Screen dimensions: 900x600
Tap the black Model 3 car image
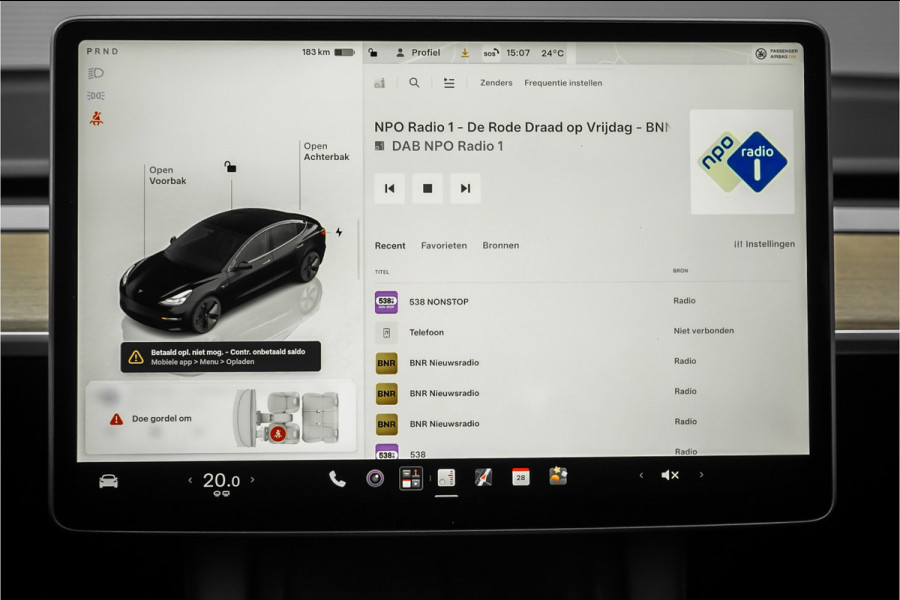[x=223, y=270]
